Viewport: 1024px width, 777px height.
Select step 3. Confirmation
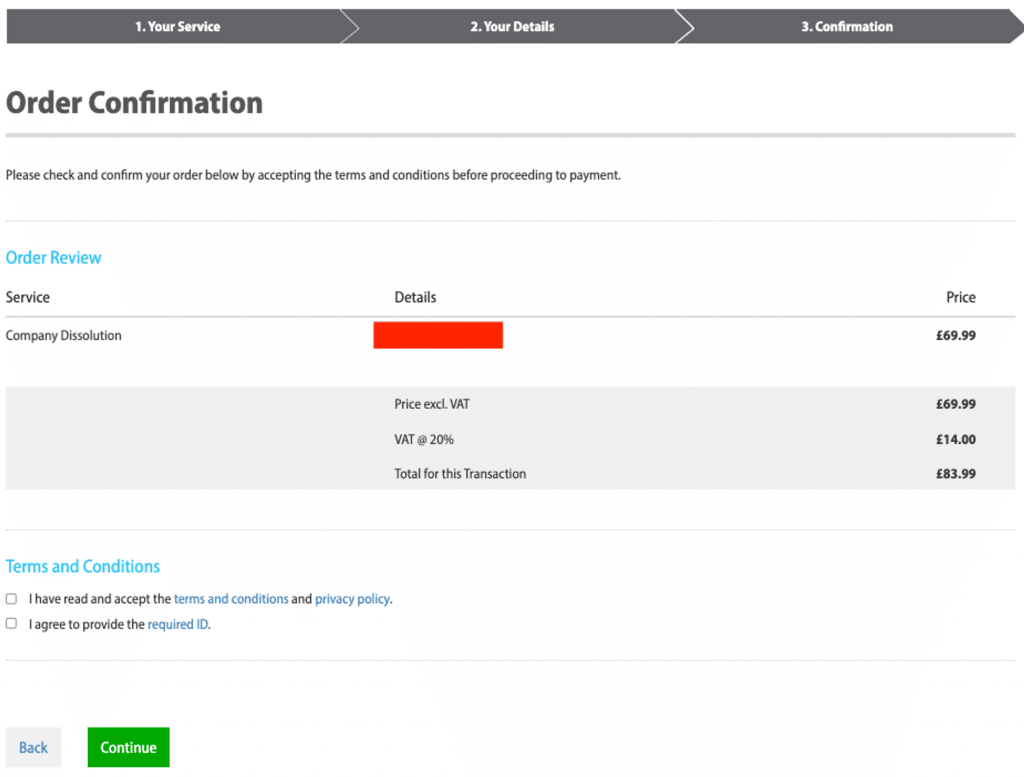coord(847,27)
